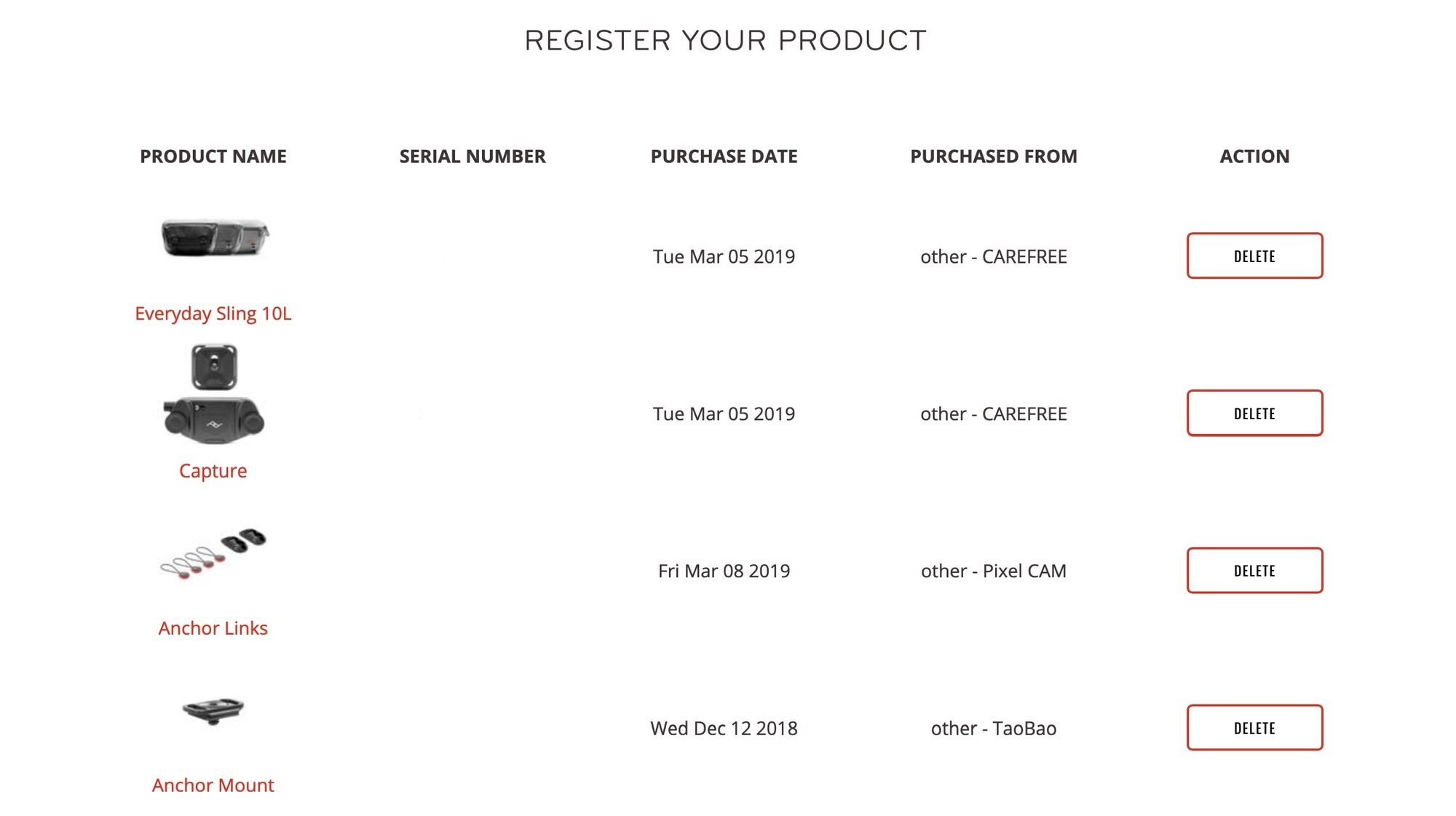Open the Capture product link
Image resolution: width=1456 pixels, height=816 pixels.
pyautogui.click(x=213, y=471)
